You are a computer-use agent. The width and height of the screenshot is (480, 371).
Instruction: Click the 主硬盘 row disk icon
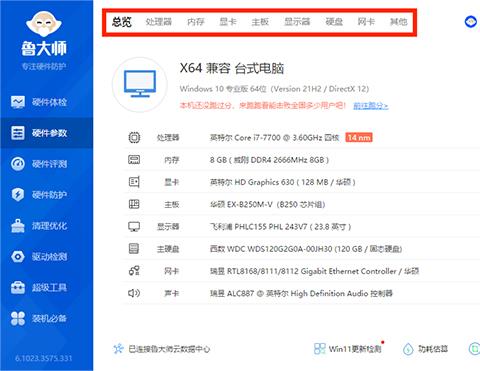[x=134, y=249]
